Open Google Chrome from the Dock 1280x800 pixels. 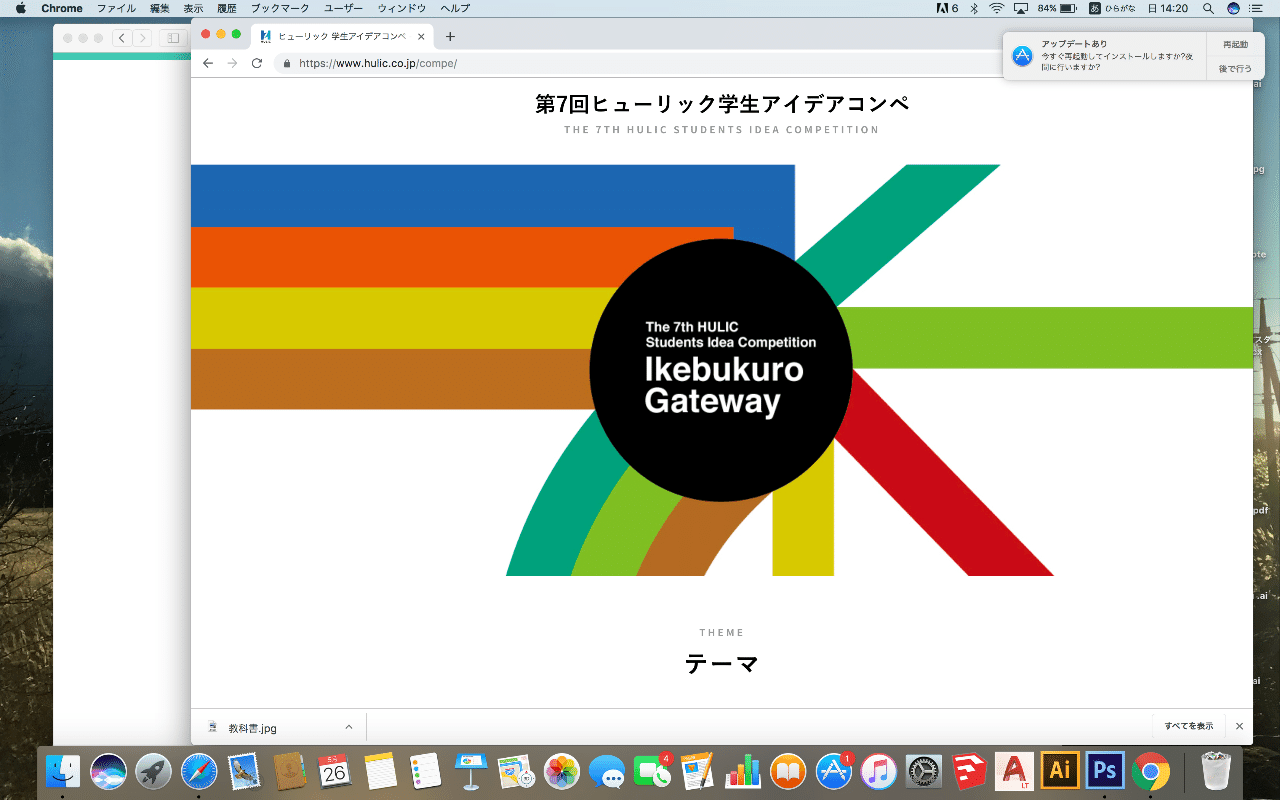[x=1151, y=771]
